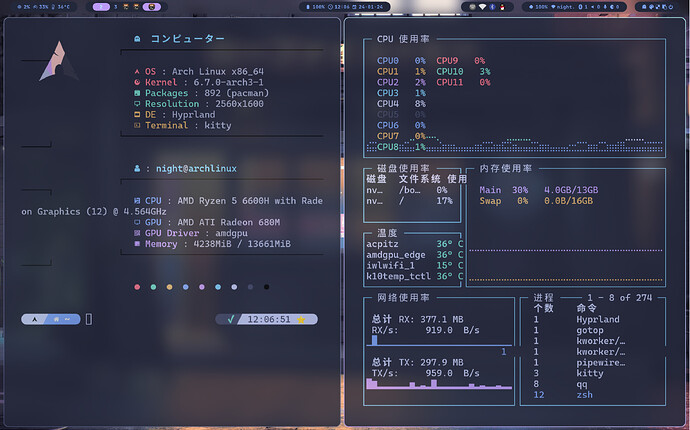Click the 34°C temperature indicator in top bar

click(x=61, y=7)
